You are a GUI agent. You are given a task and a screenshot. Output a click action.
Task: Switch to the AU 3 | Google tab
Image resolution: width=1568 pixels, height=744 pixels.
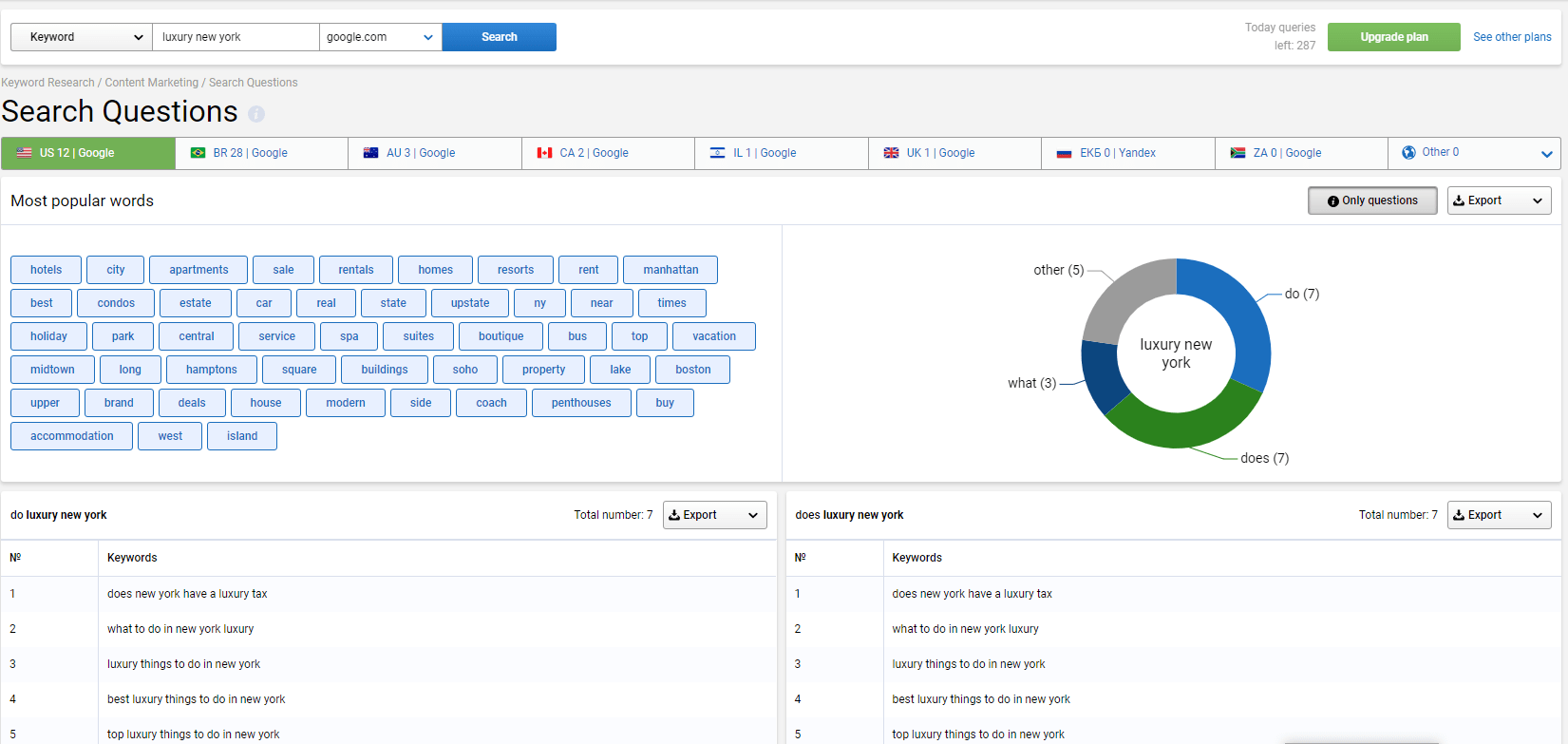435,153
